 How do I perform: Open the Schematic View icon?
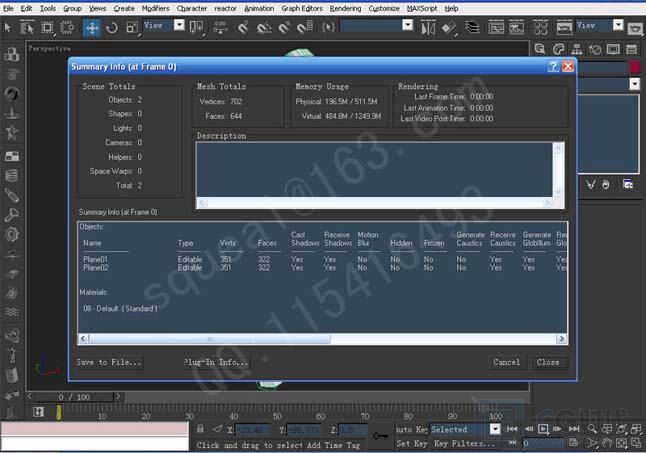516,28
